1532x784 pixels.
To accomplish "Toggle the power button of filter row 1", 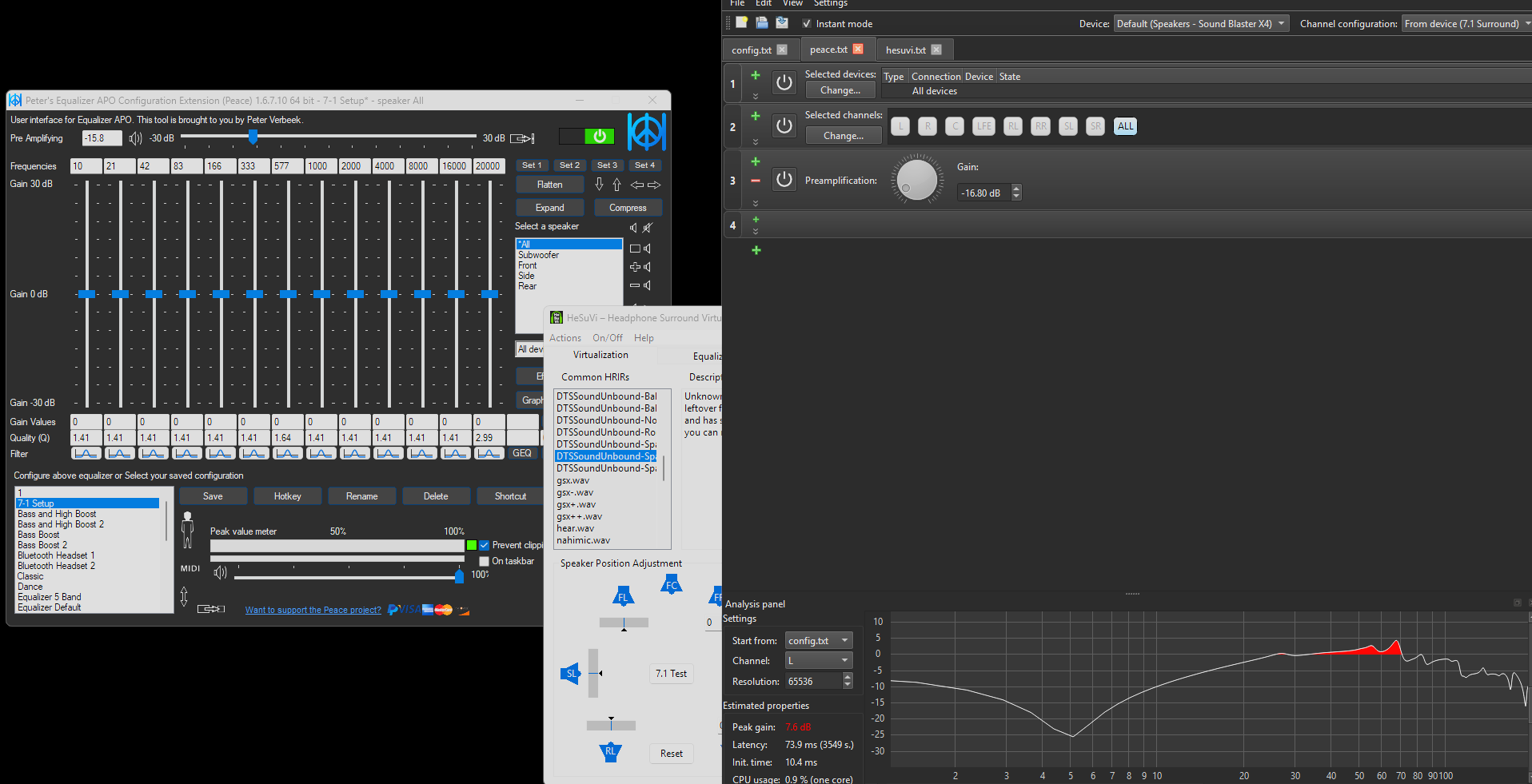I will 784,82.
